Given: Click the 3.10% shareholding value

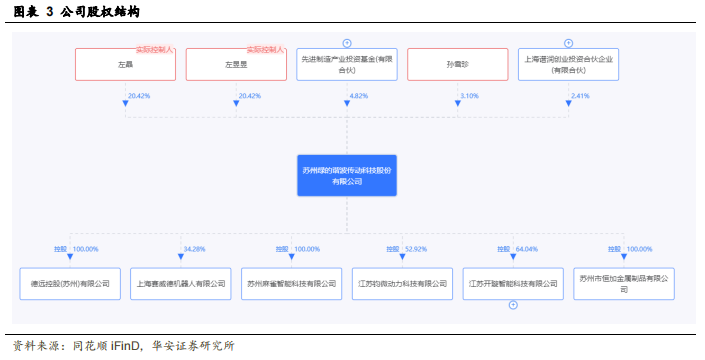Looking at the screenshot, I should pos(469,96).
